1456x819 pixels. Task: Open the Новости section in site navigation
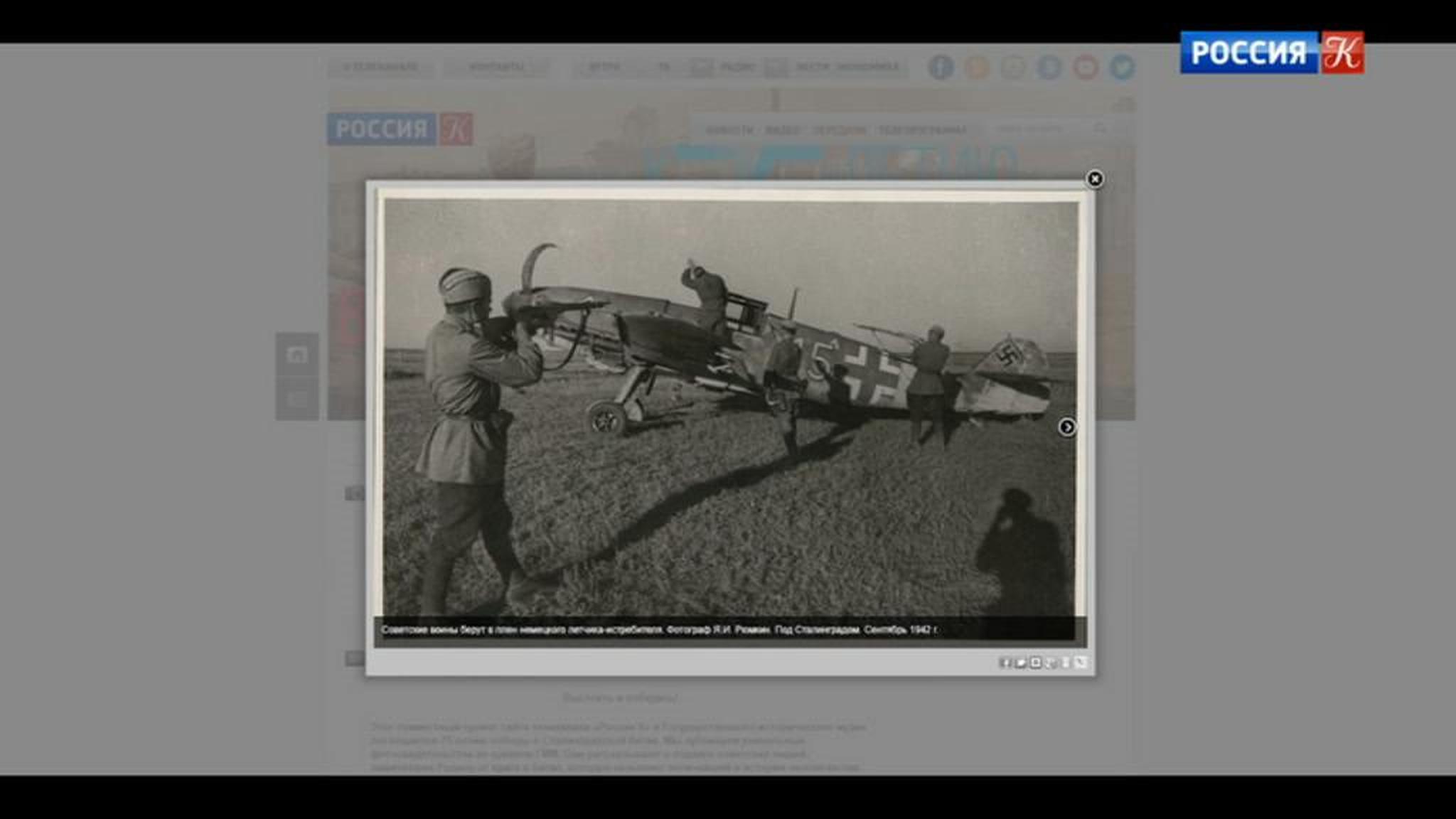(x=729, y=130)
